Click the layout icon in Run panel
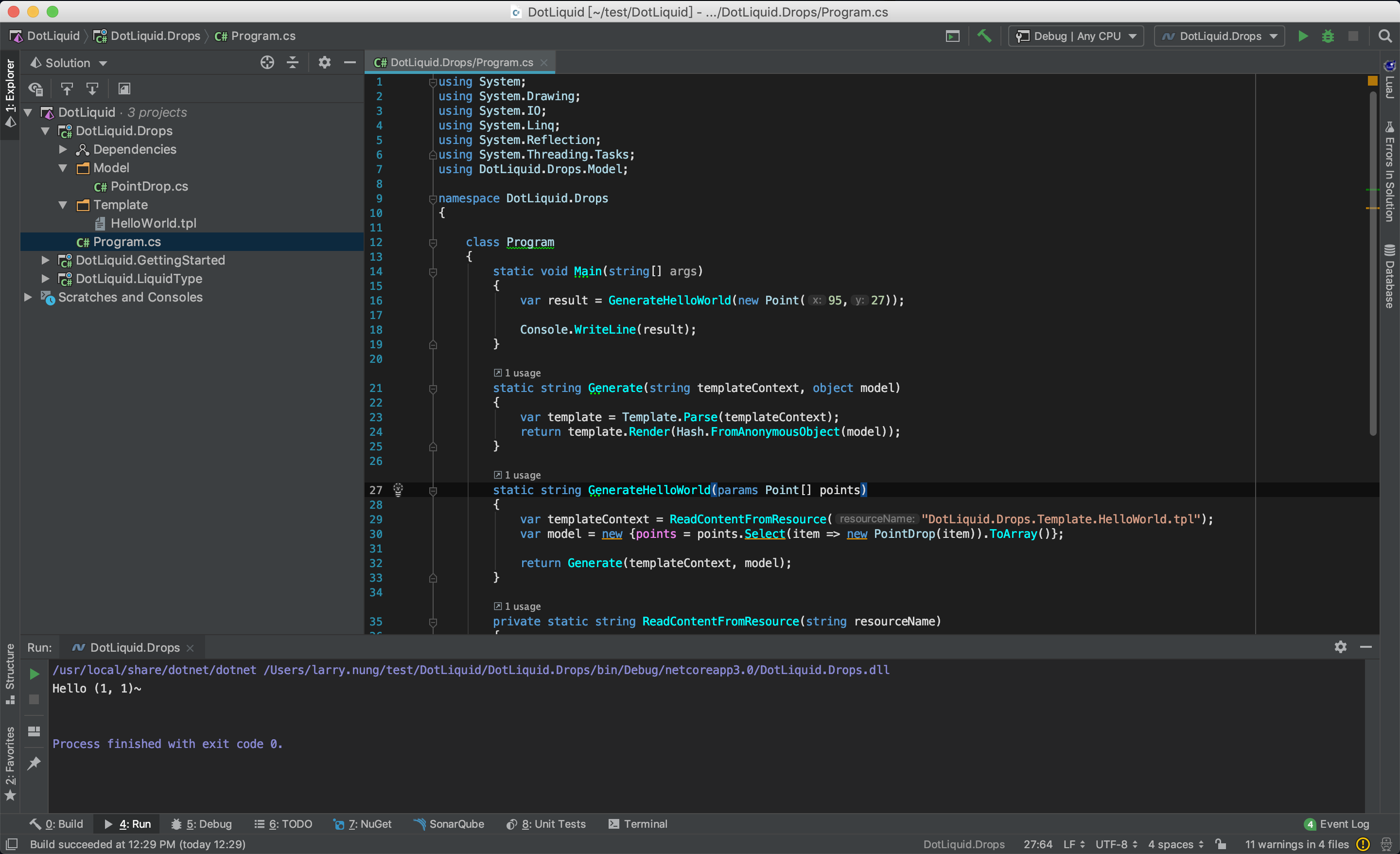 pos(34,731)
